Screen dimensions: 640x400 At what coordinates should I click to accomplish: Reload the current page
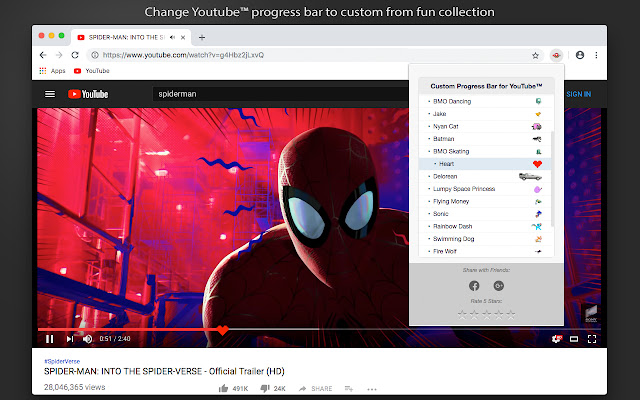pos(77,55)
